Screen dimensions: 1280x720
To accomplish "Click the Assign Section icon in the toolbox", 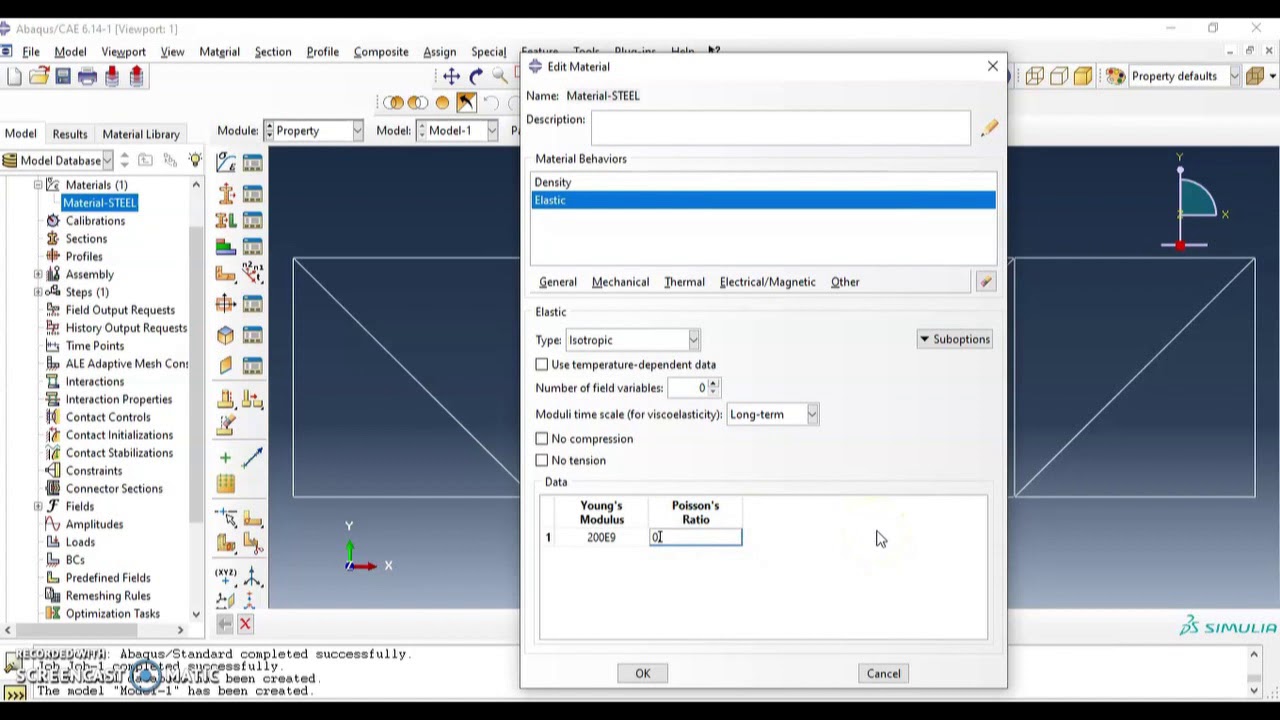I will 226,220.
